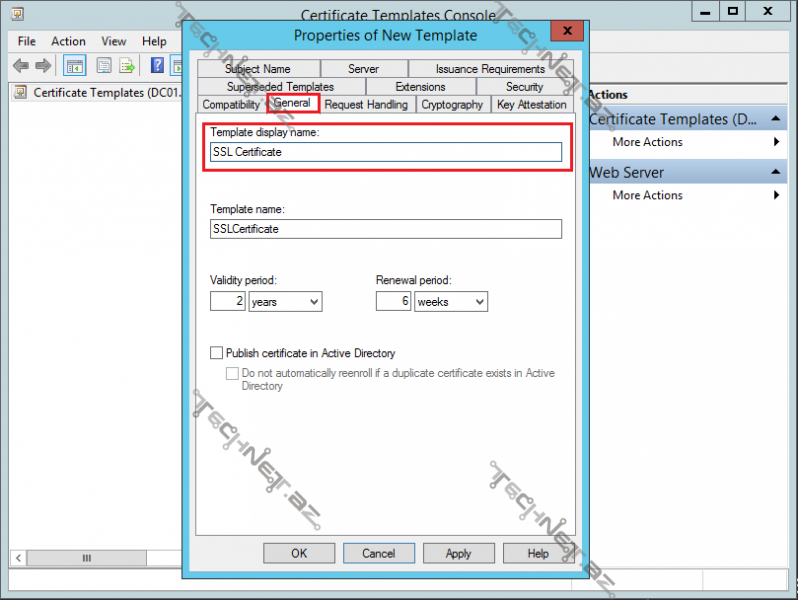Click the Template display name field

coord(386,152)
